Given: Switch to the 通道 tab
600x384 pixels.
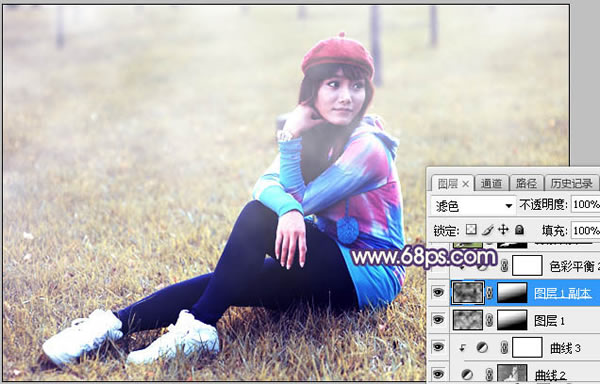Looking at the screenshot, I should point(491,184).
